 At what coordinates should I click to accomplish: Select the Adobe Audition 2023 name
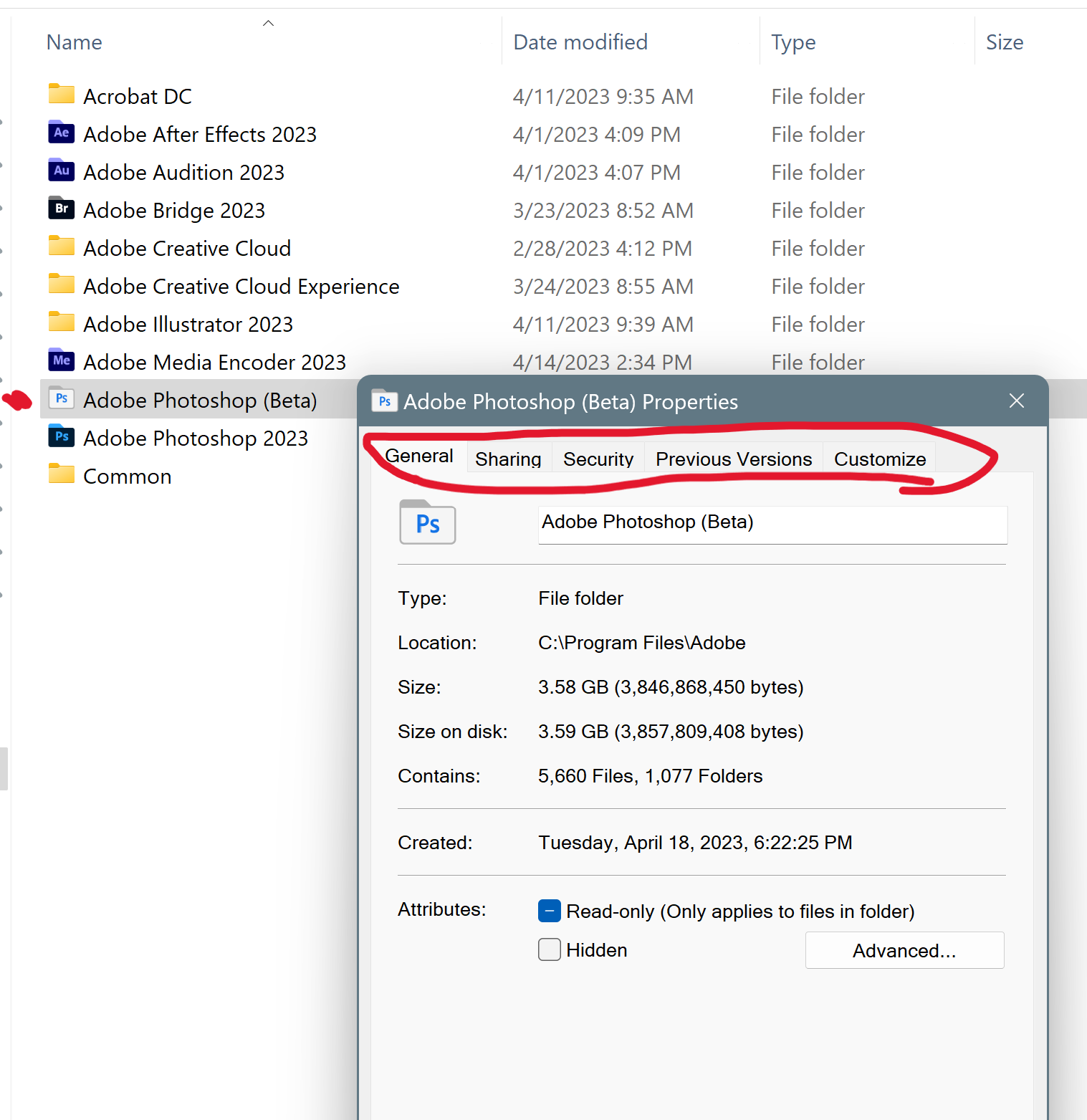(184, 172)
